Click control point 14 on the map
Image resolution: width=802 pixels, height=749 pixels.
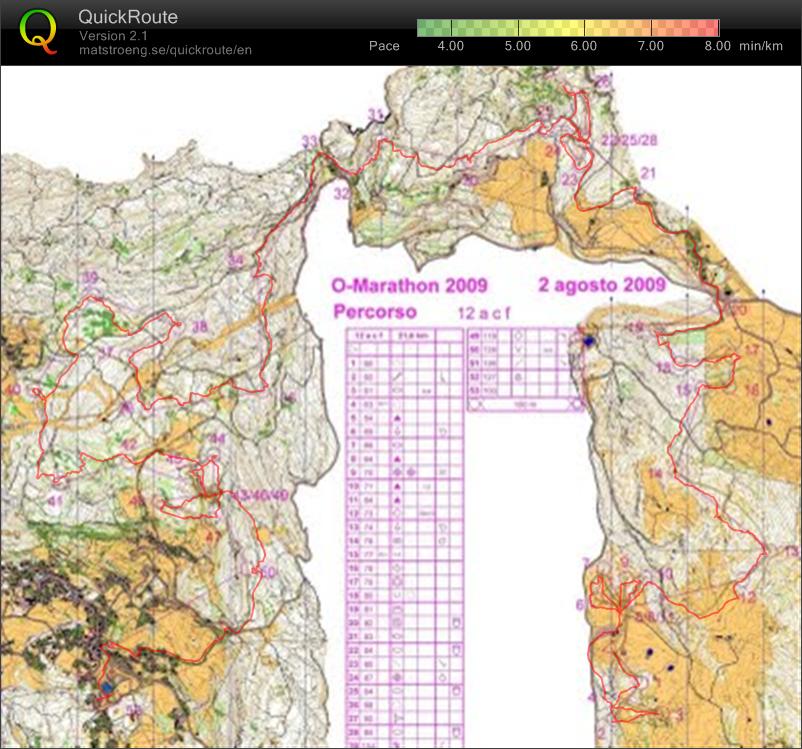tap(655, 473)
